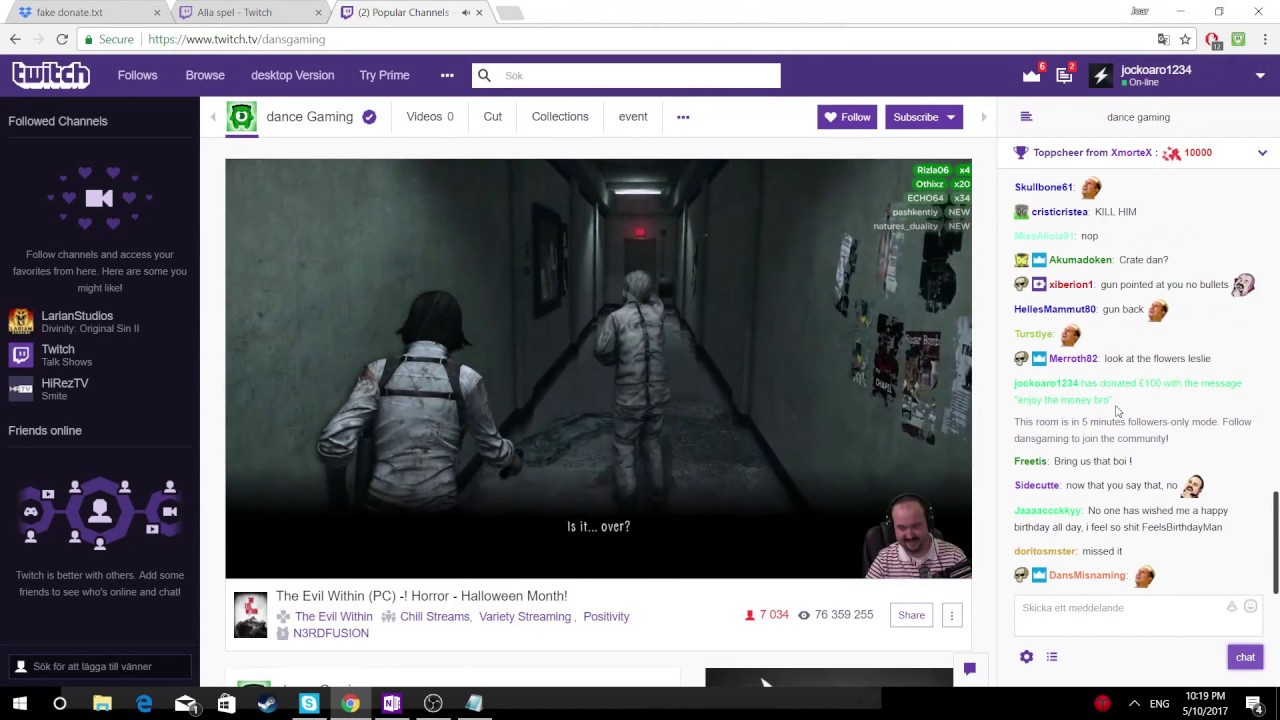Open Windows Start menu
The image size is (1280, 720).
pos(19,703)
